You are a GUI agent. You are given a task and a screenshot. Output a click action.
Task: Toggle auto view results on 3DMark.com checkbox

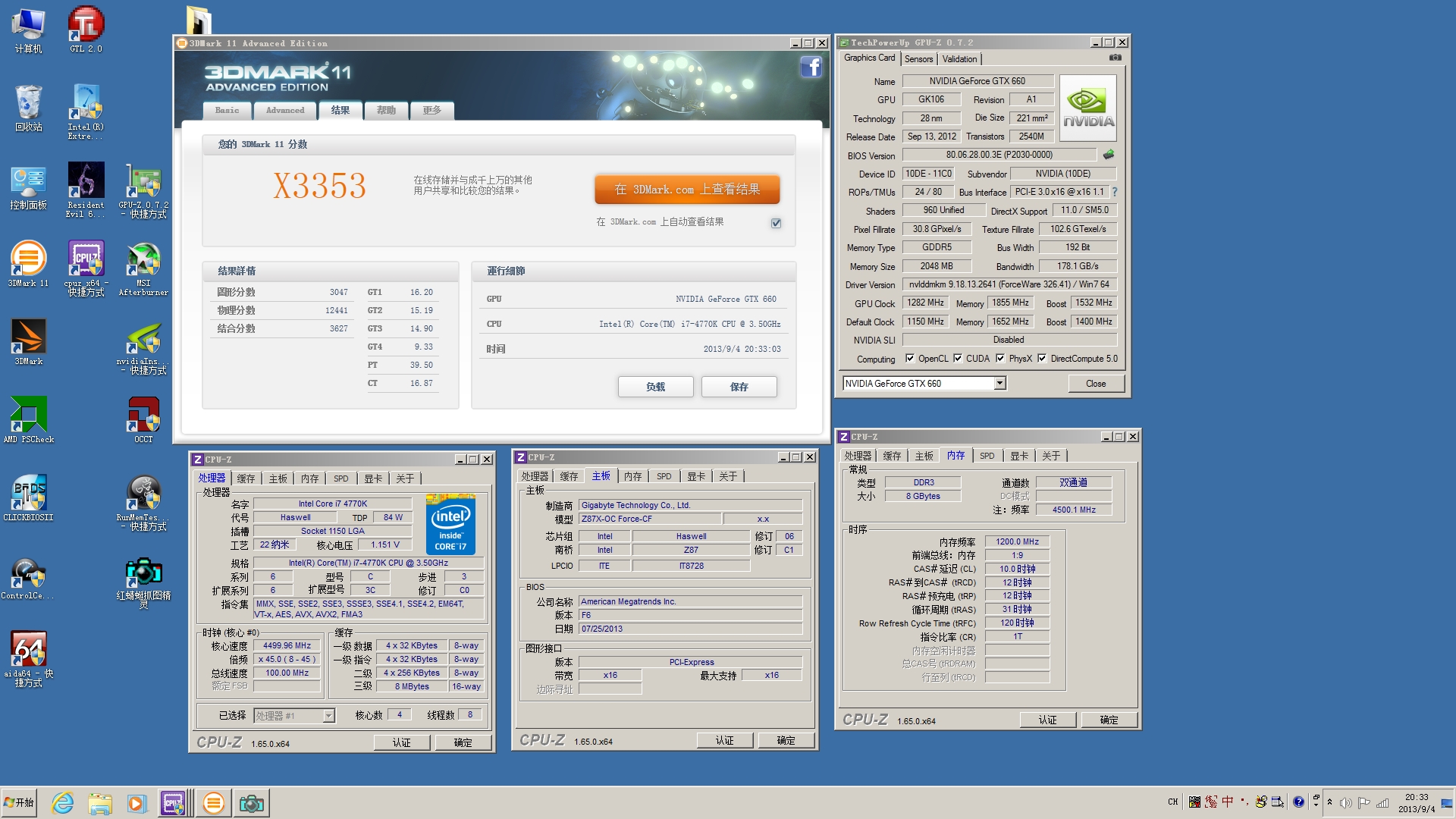(x=776, y=223)
